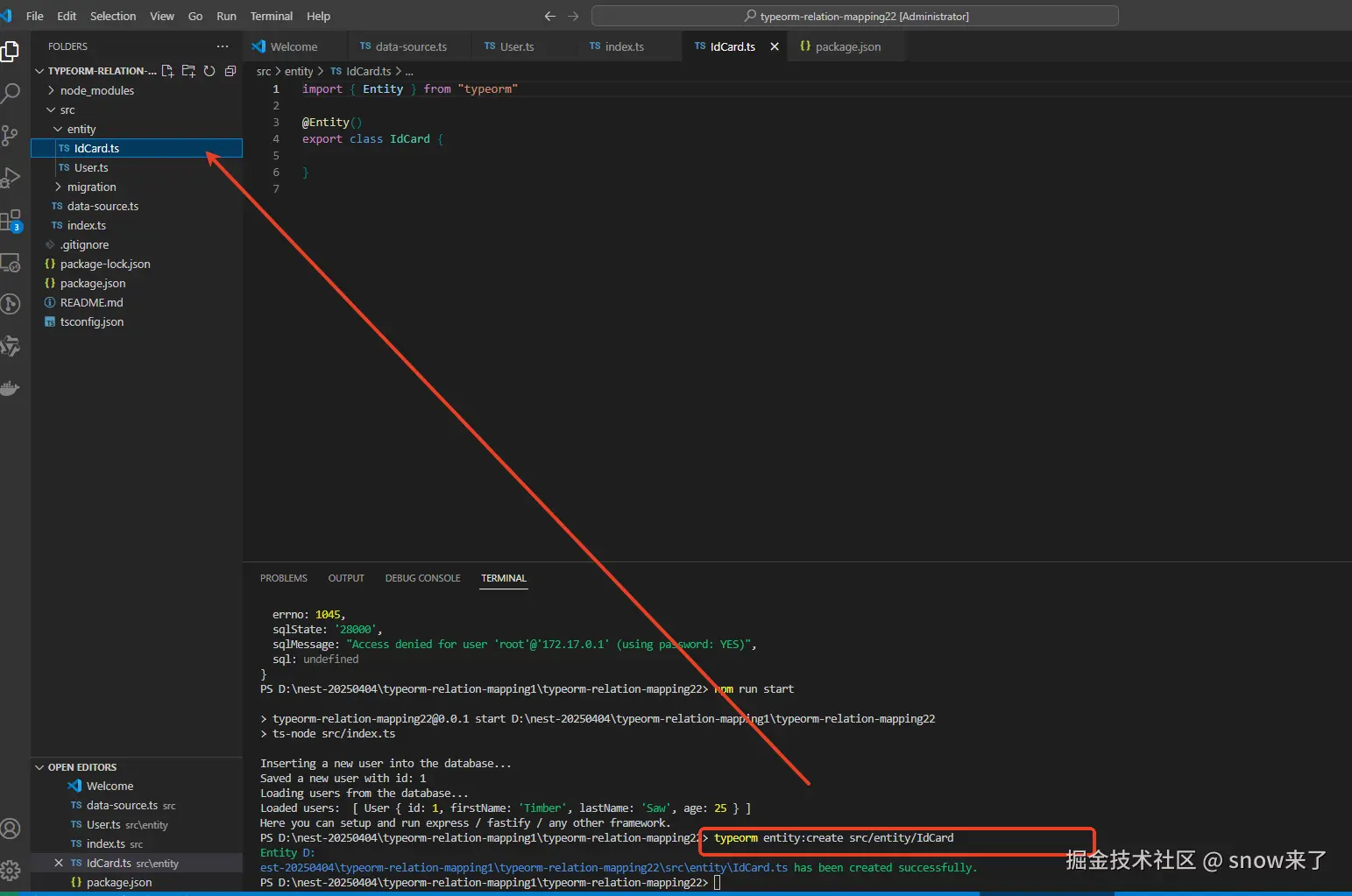Select index.ts in Open Editors list
Viewport: 1352px width, 896px height.
pyautogui.click(x=136, y=843)
